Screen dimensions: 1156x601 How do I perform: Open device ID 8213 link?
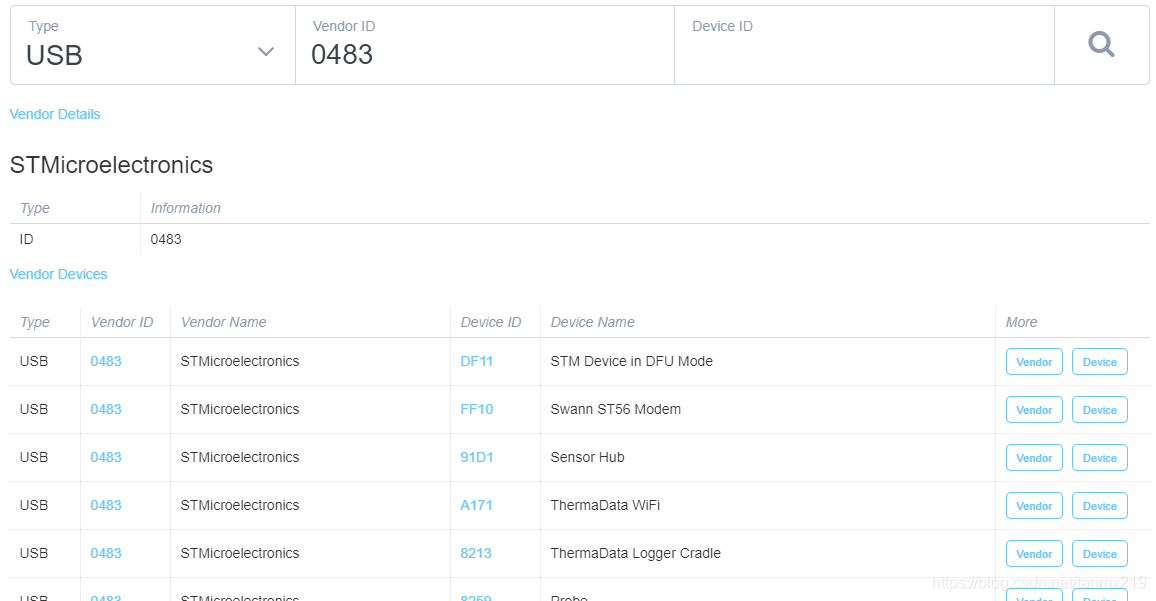pyautogui.click(x=476, y=553)
